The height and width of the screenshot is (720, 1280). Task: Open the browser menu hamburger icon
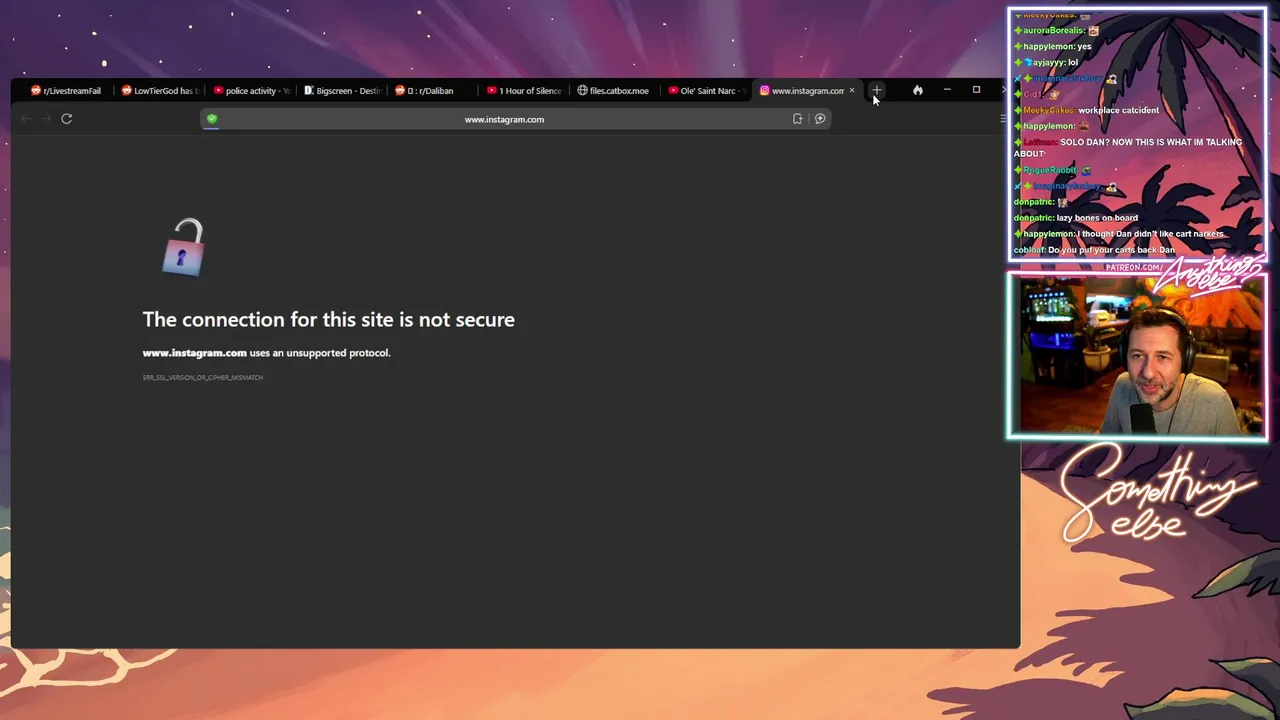[x=1003, y=119]
